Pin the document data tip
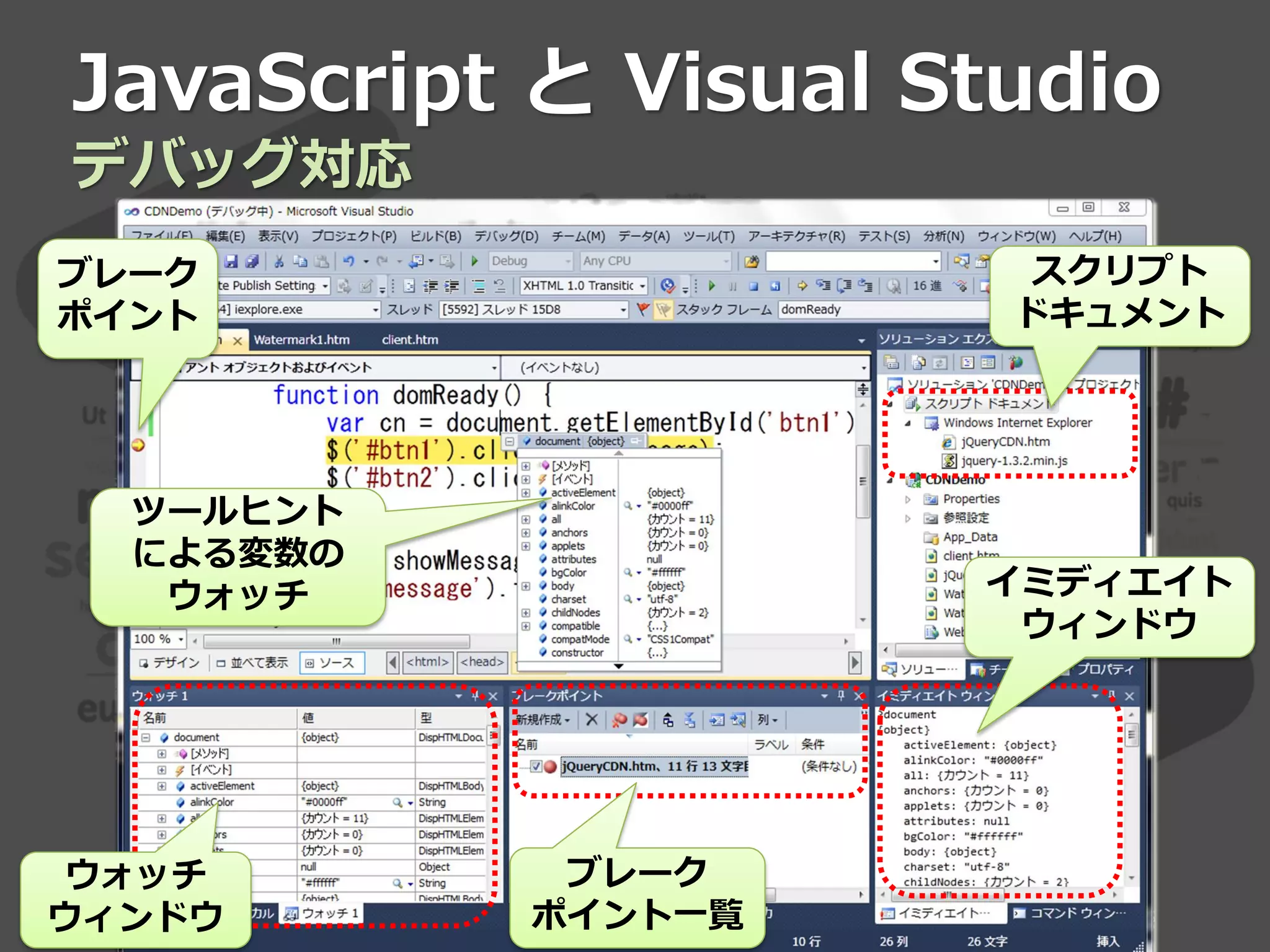This screenshot has height=952, width=1270. click(x=635, y=441)
